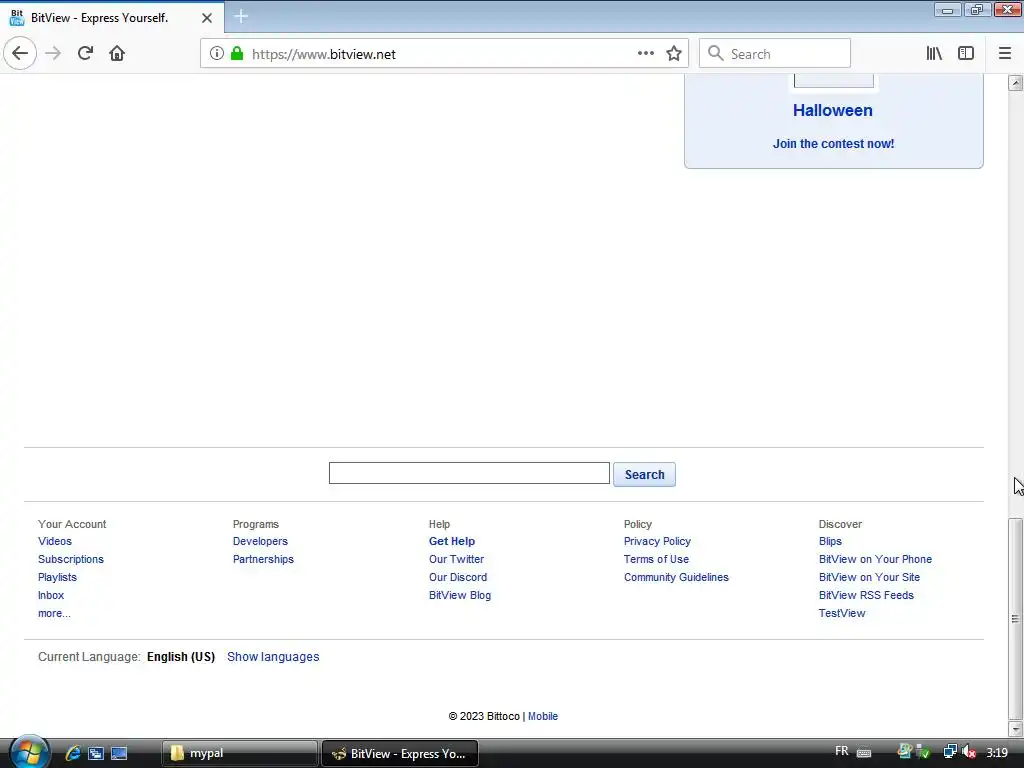Open Playlists link
Viewport: 1024px width, 768px height.
(57, 577)
